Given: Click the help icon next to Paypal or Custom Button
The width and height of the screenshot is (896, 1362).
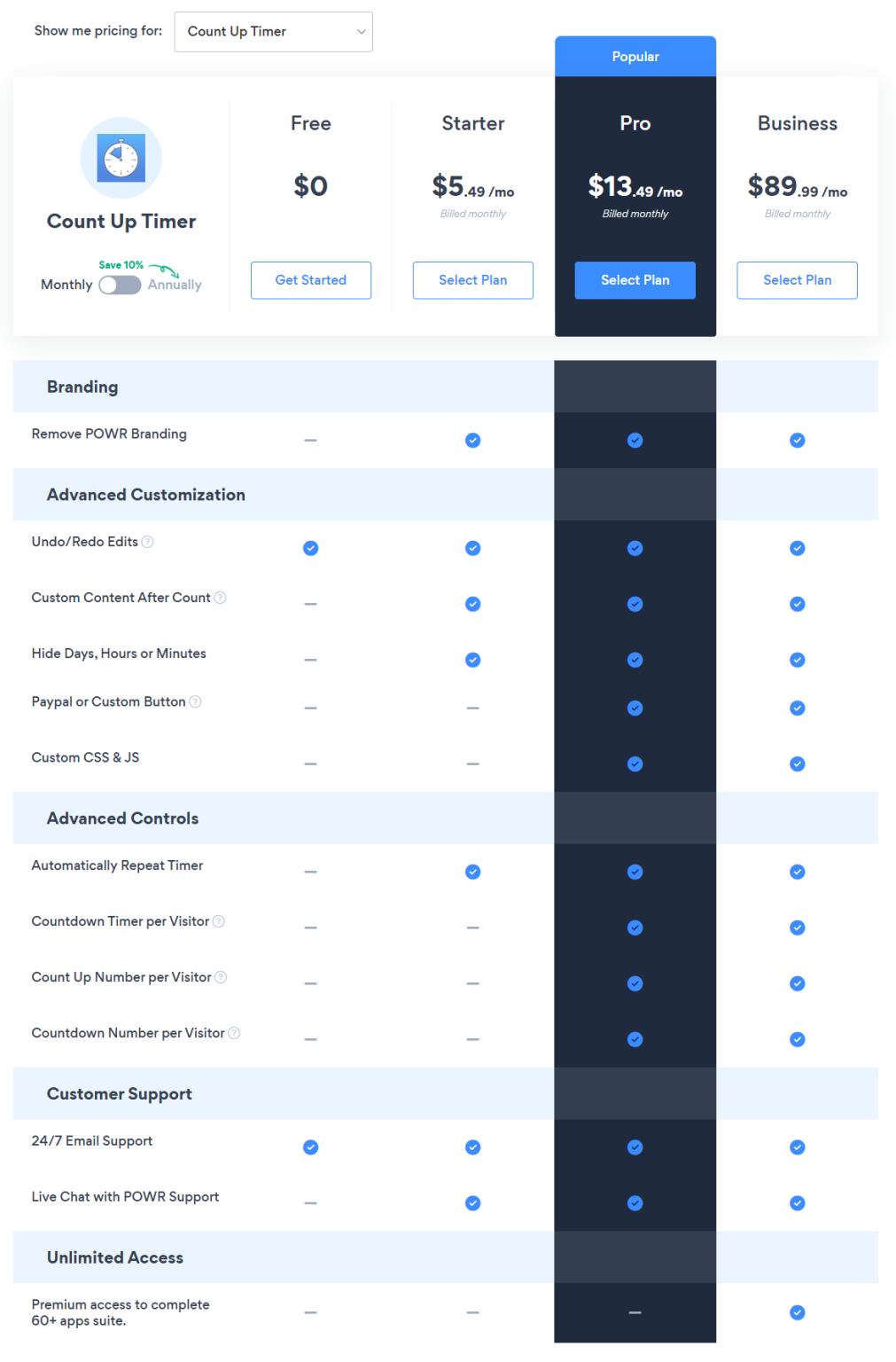Looking at the screenshot, I should pyautogui.click(x=195, y=701).
